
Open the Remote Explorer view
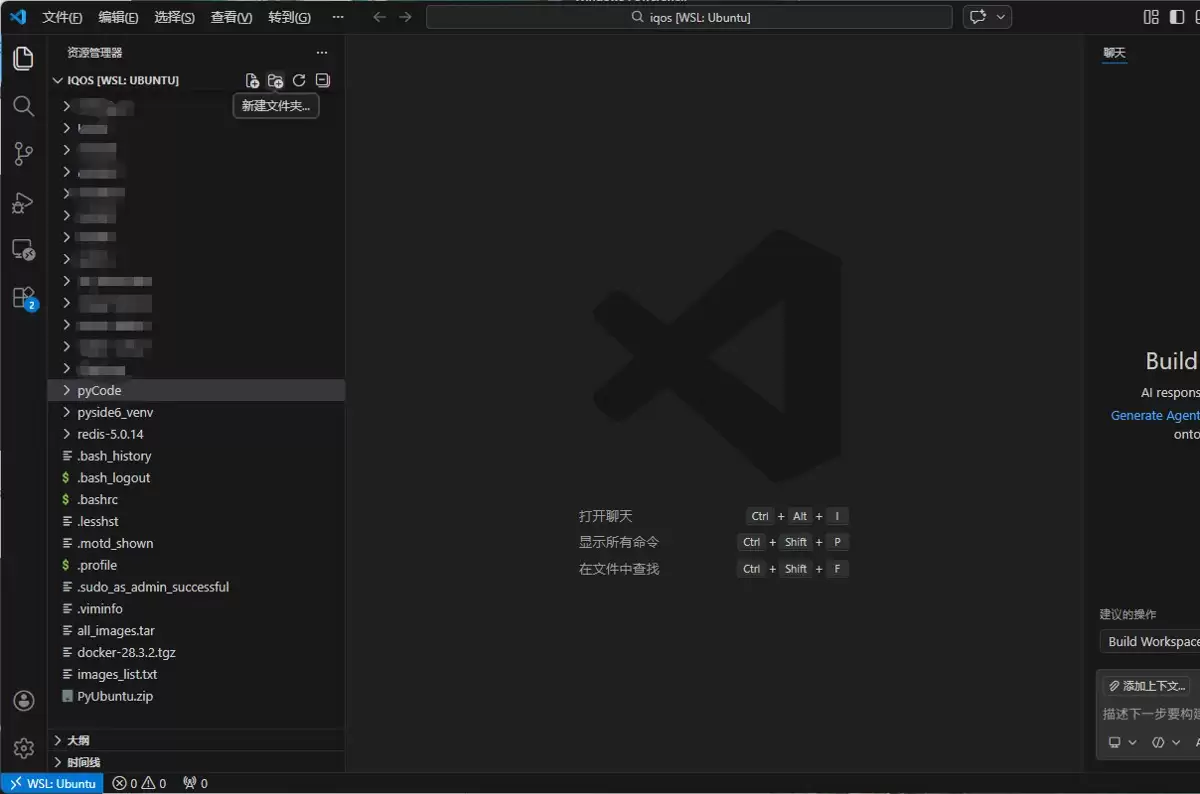[x=24, y=249]
